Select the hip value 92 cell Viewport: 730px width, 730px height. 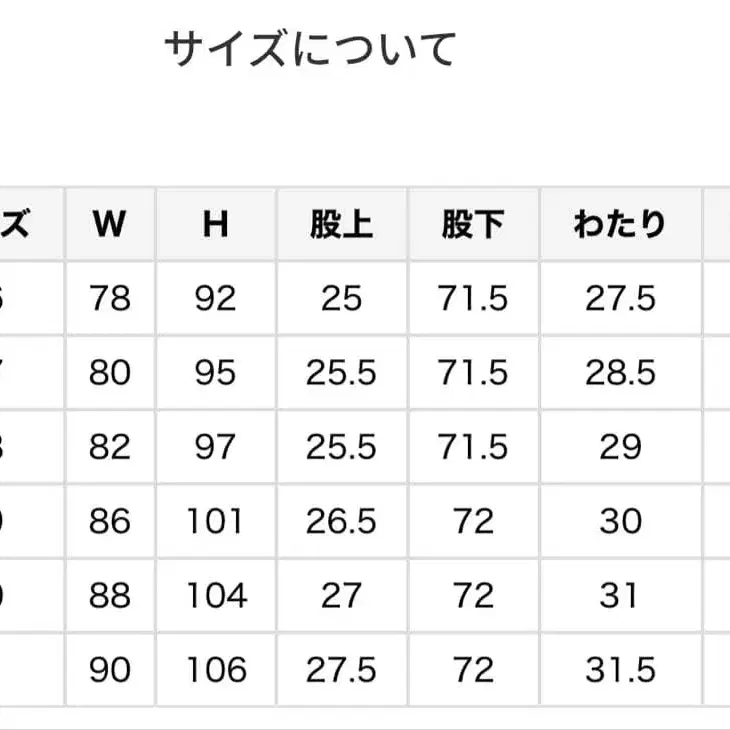[x=216, y=298]
